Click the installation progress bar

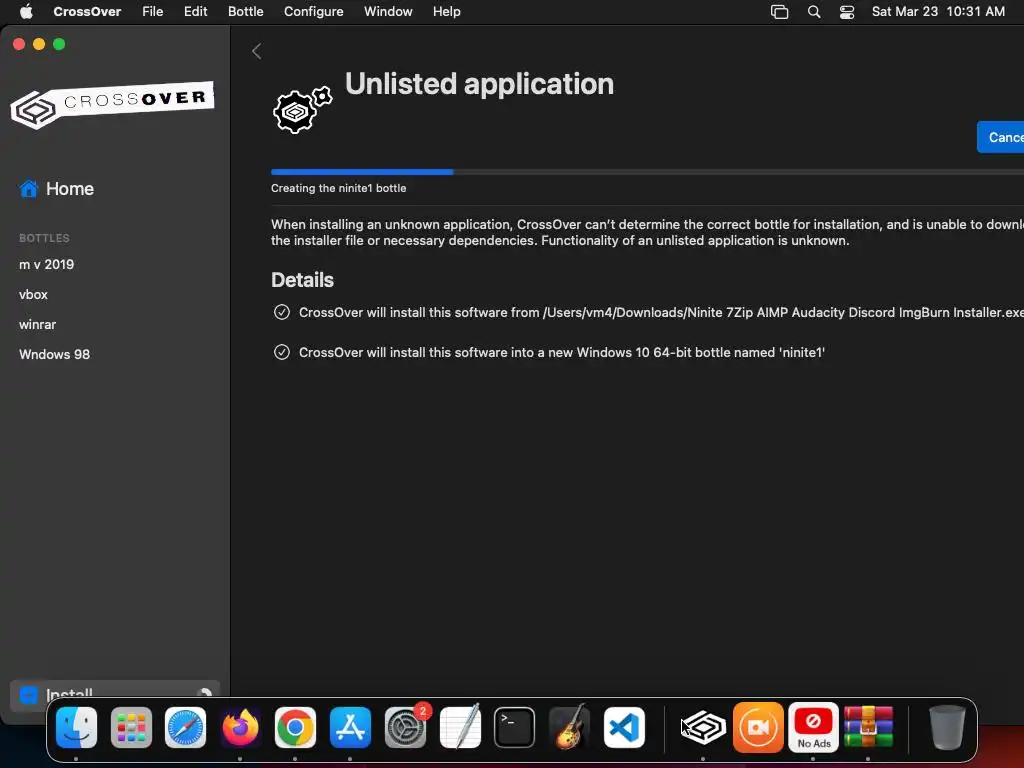pyautogui.click(x=647, y=172)
